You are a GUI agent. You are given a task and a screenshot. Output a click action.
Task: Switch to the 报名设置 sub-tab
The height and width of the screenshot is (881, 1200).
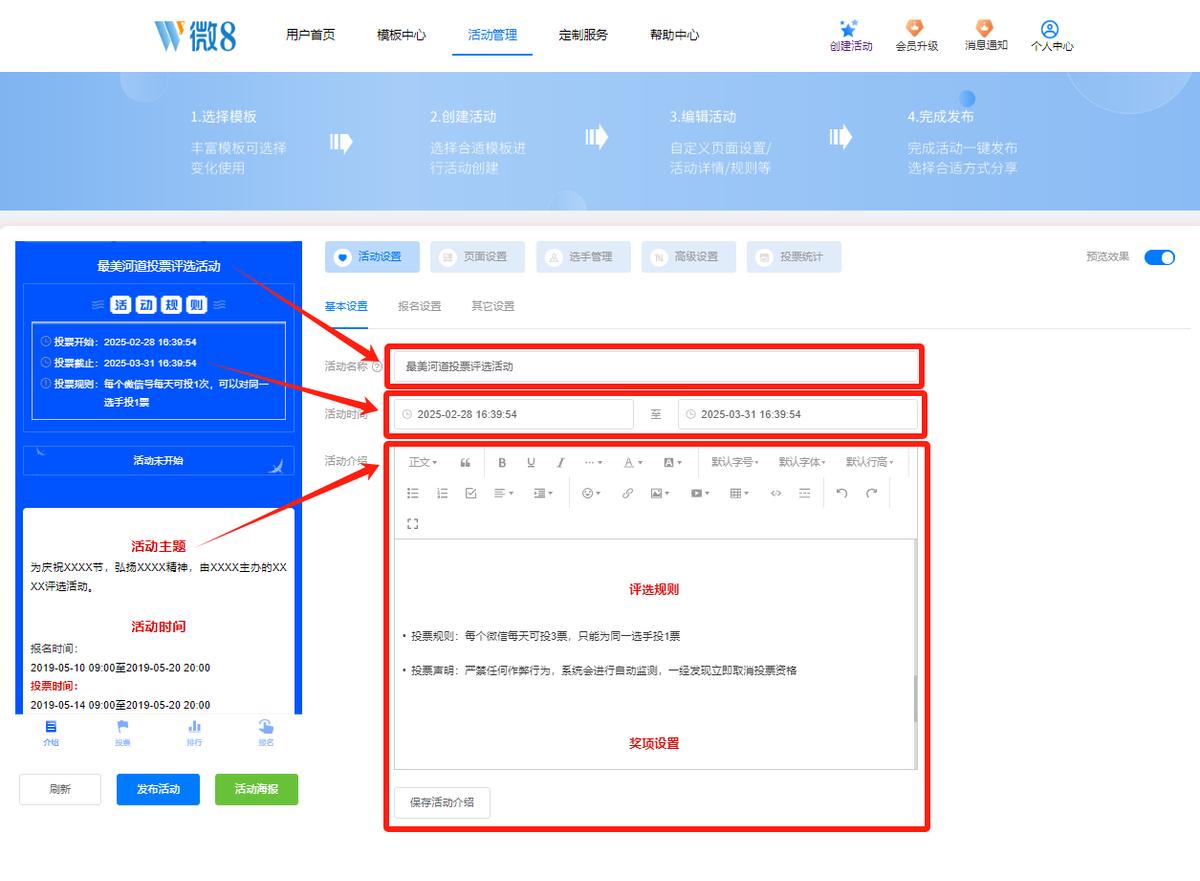(x=419, y=306)
